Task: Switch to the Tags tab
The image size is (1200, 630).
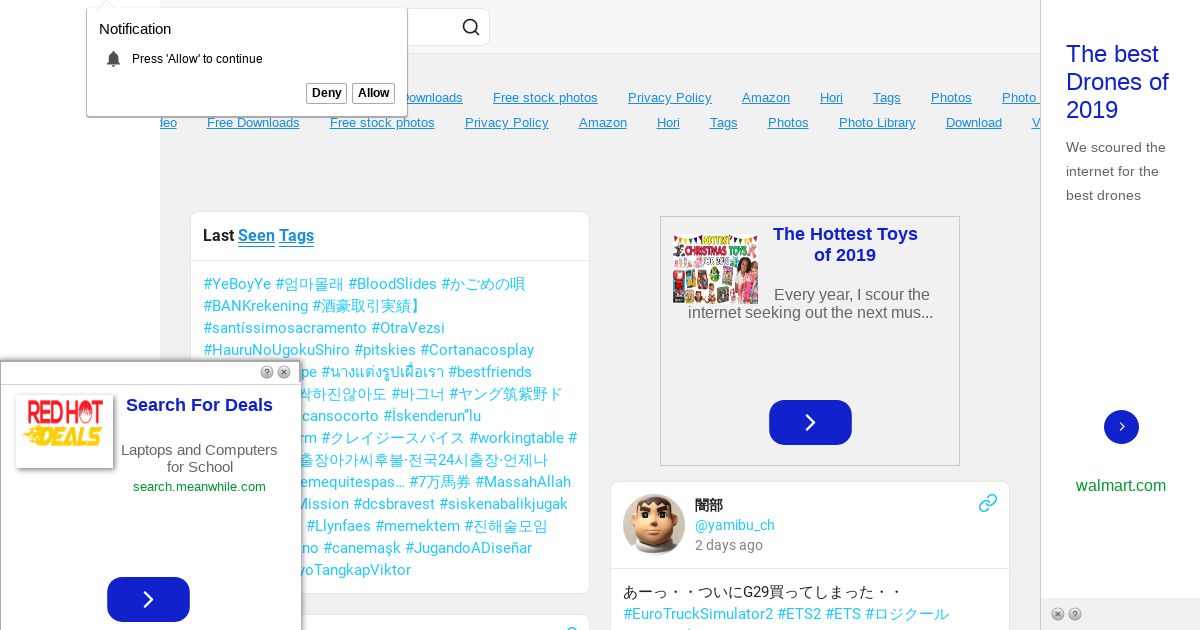Action: pos(296,235)
